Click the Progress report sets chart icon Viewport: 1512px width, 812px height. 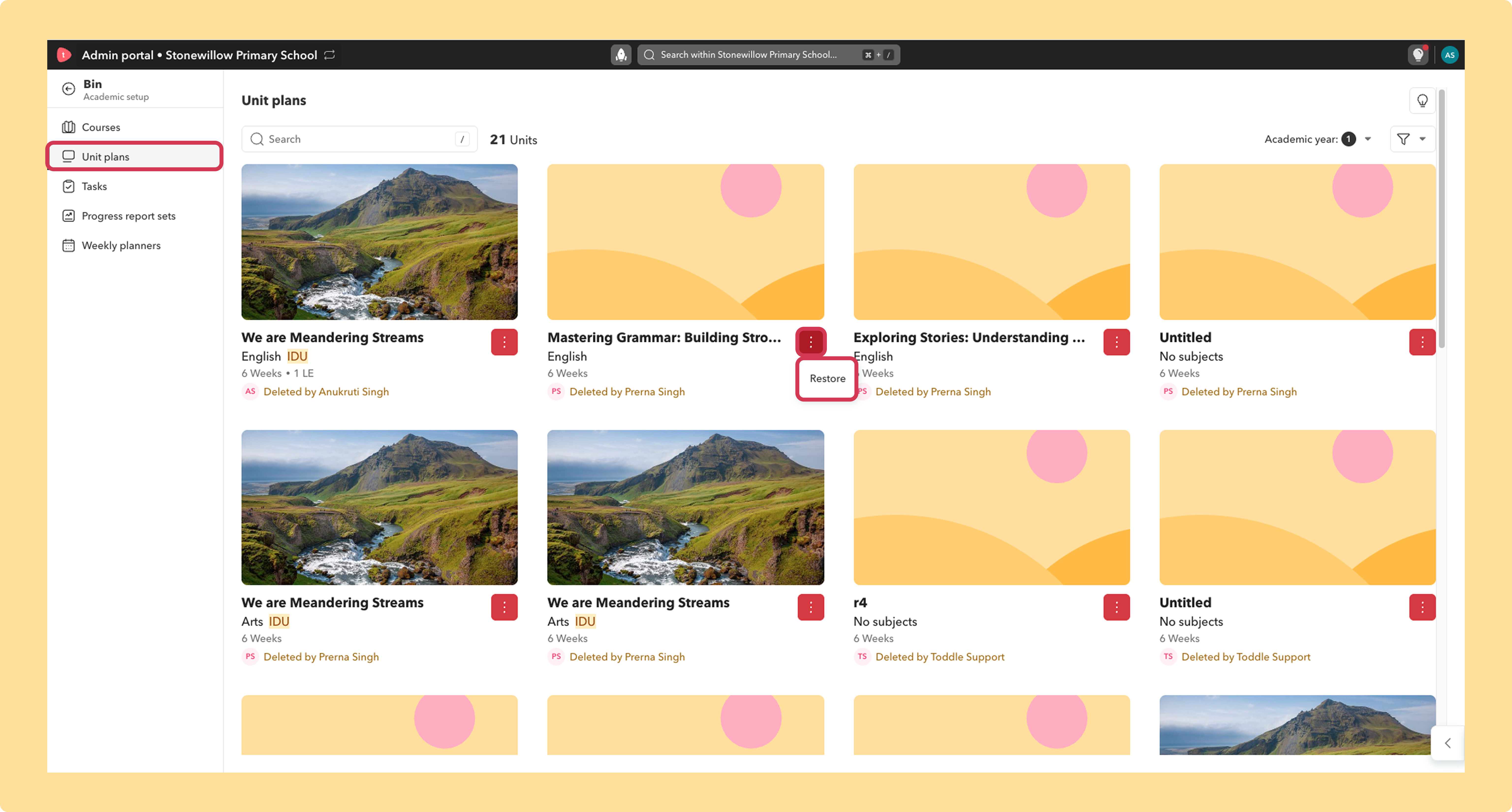click(x=69, y=216)
